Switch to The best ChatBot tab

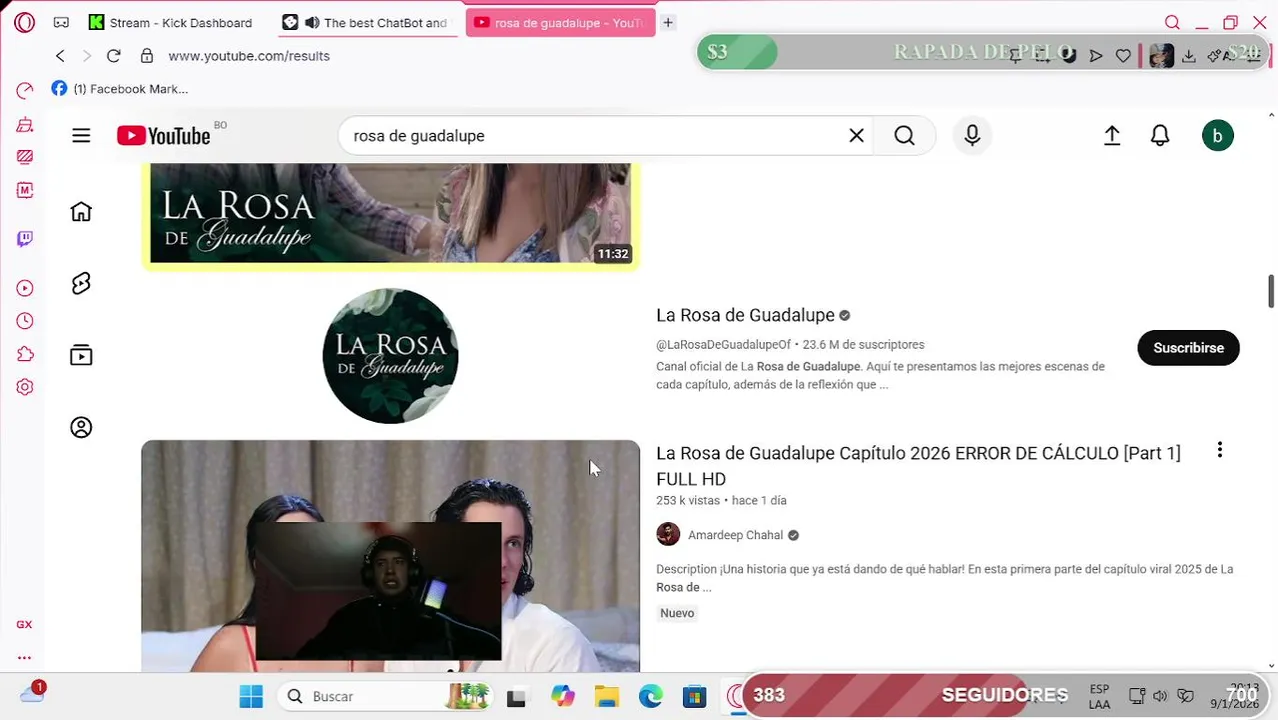pos(366,22)
